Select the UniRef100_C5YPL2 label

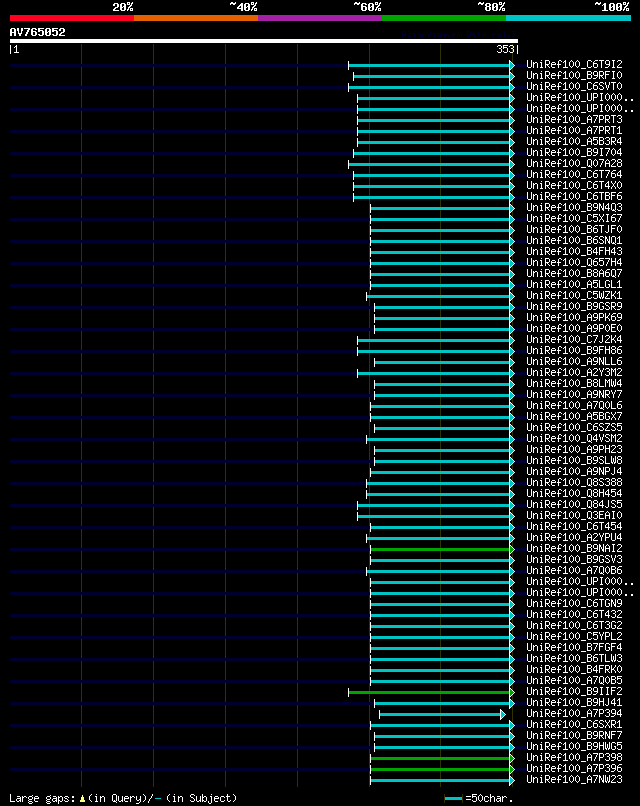point(574,636)
